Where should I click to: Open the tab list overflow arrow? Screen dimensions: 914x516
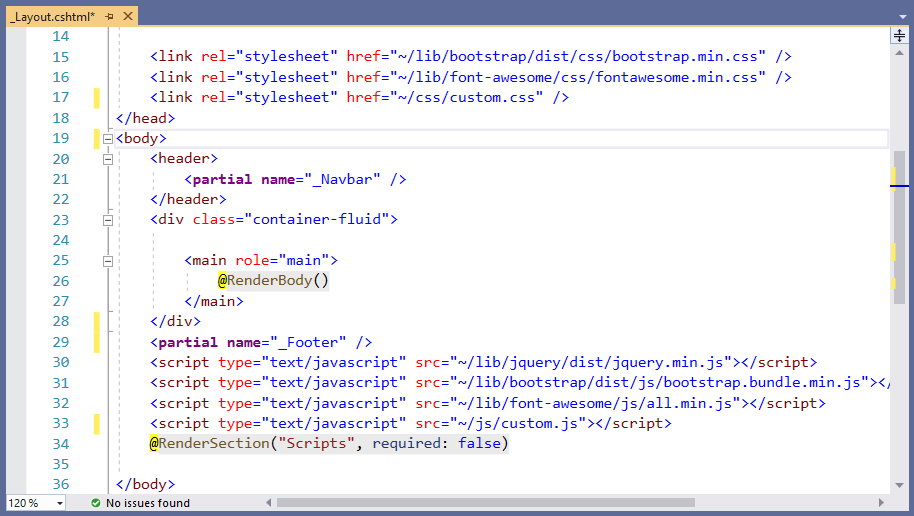pos(899,16)
